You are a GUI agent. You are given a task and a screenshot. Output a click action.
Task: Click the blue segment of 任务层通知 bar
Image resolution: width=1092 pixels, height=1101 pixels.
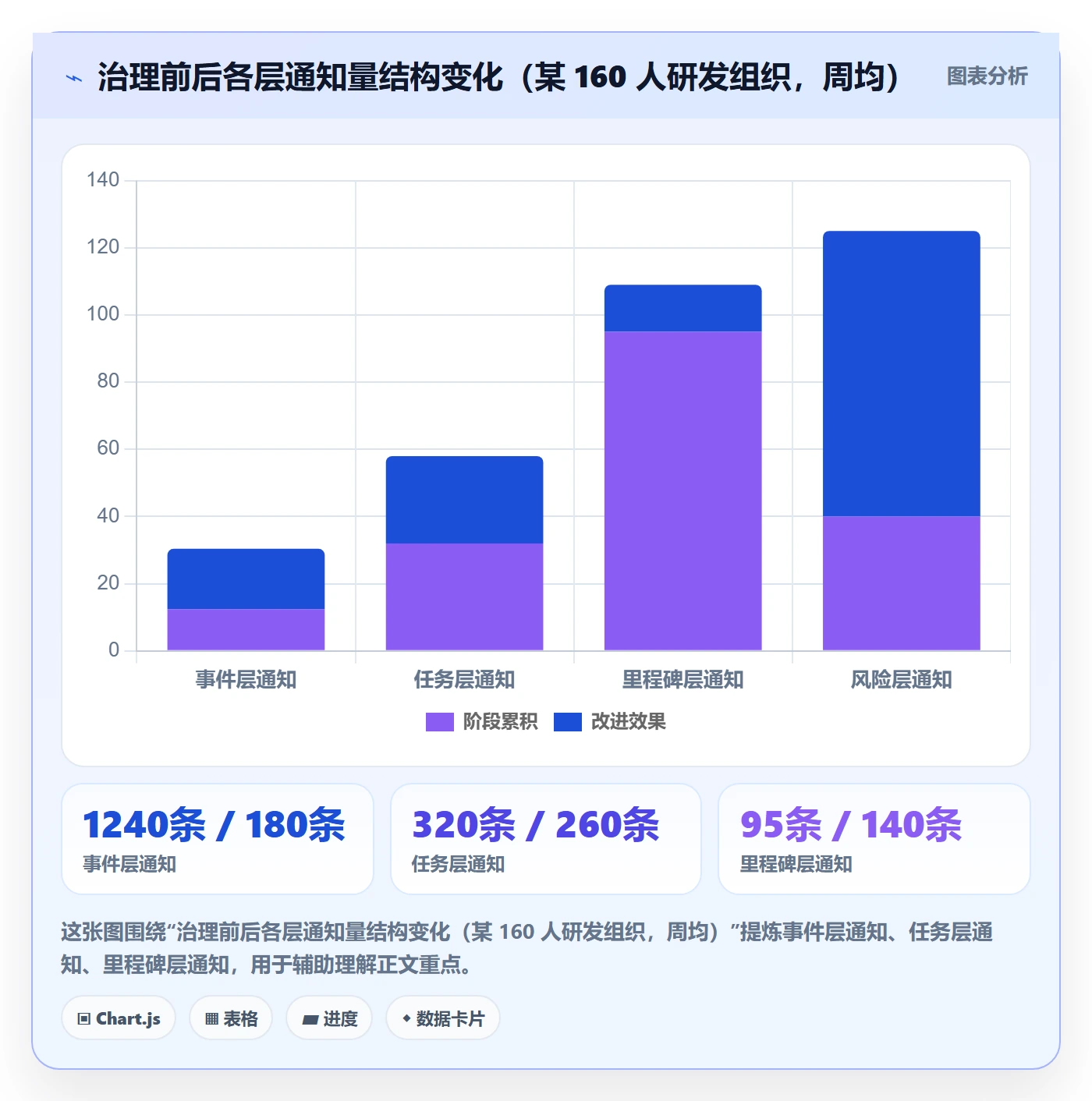464,500
